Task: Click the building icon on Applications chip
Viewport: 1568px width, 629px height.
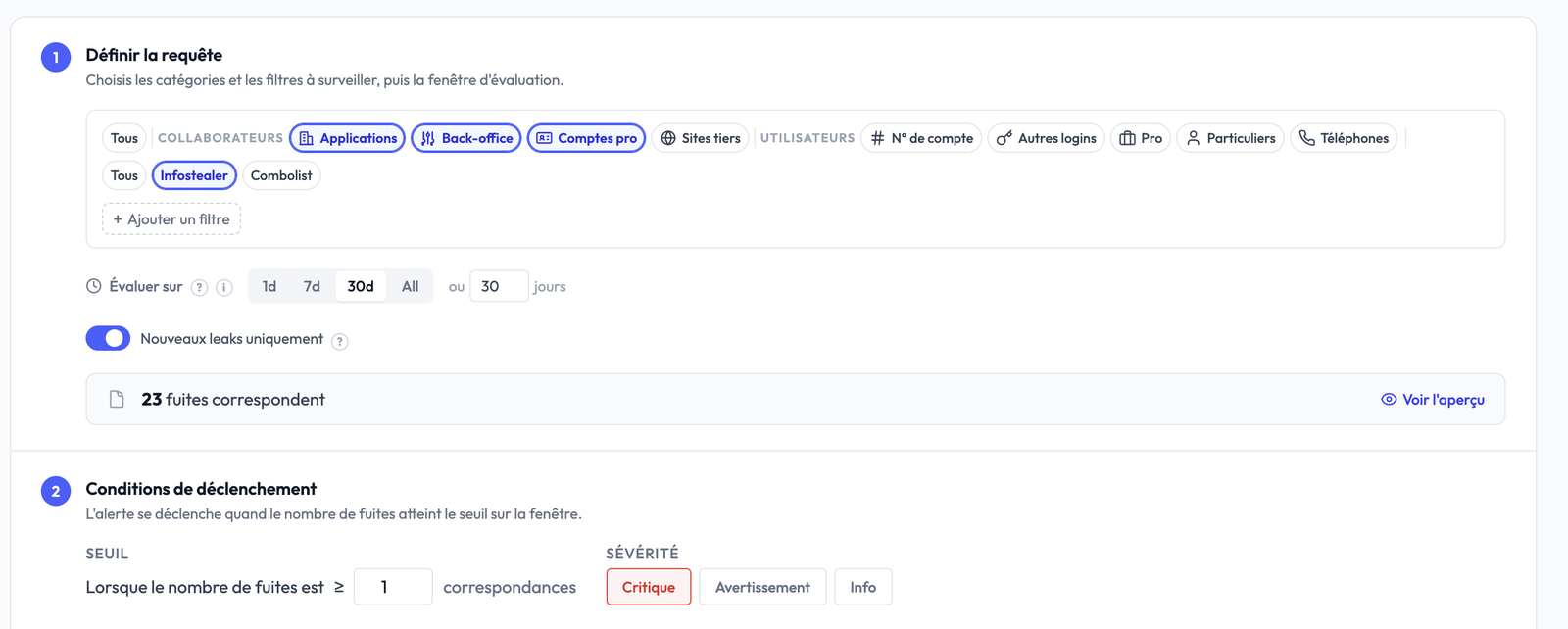Action: click(x=307, y=138)
